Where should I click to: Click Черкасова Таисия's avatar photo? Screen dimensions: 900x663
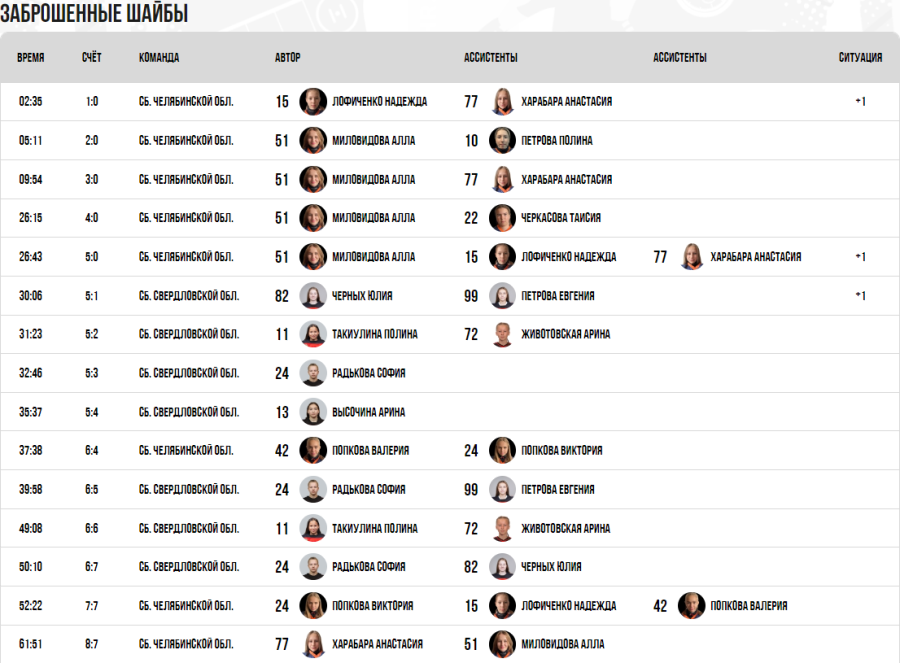click(x=502, y=218)
